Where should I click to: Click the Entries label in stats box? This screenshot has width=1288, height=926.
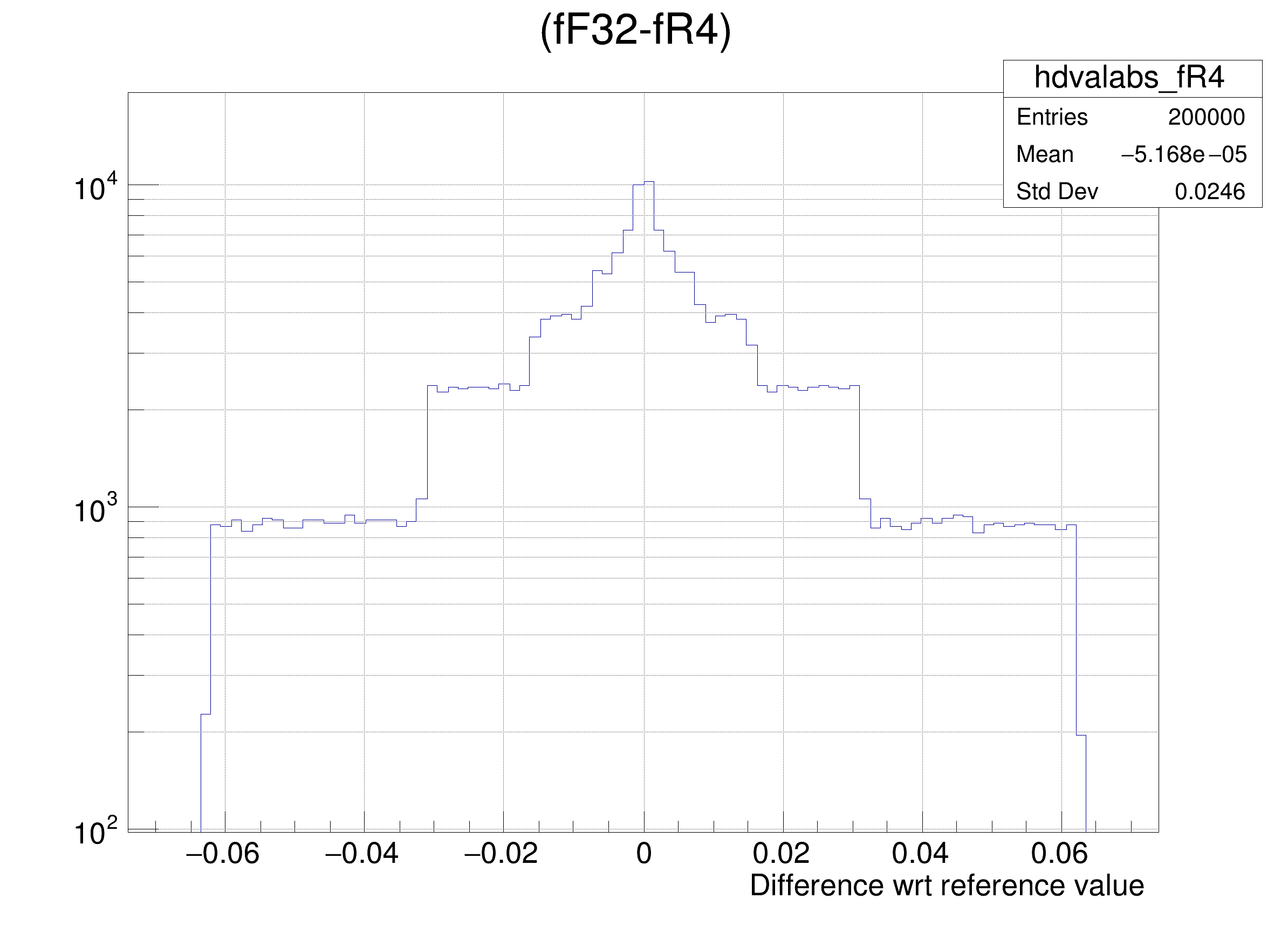(1052, 117)
